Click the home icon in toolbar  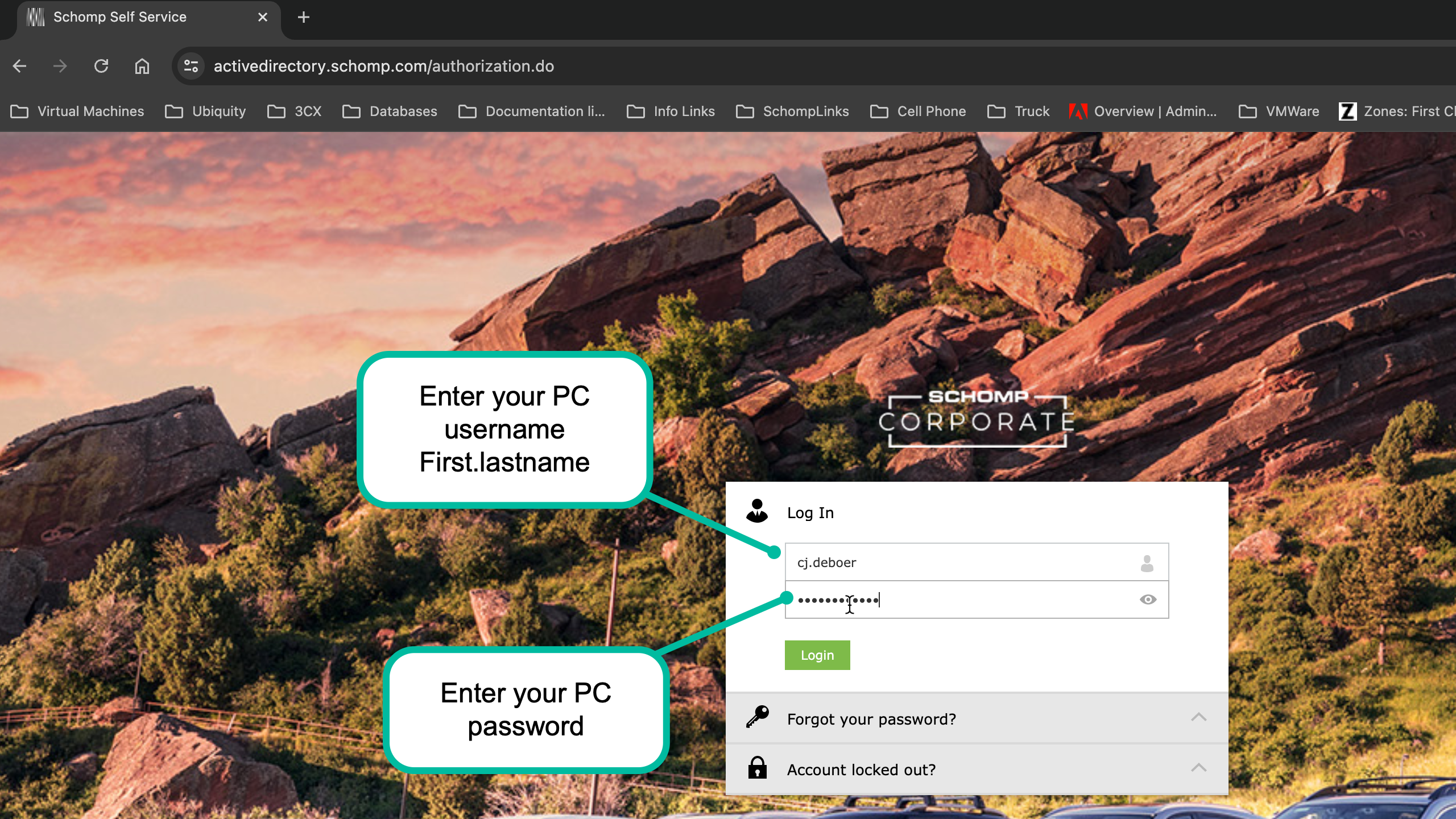pos(142,66)
